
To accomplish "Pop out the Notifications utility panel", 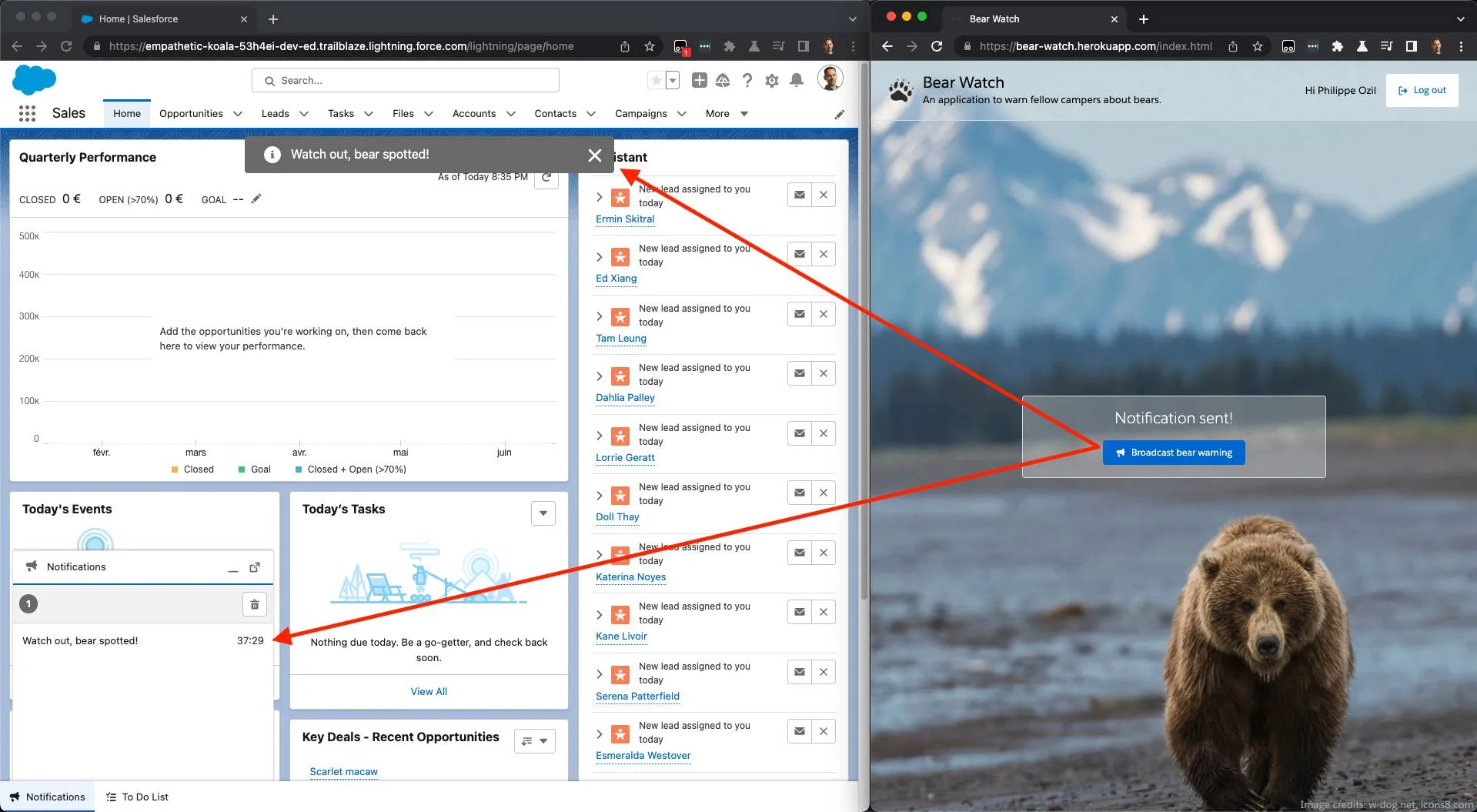I will 255,567.
